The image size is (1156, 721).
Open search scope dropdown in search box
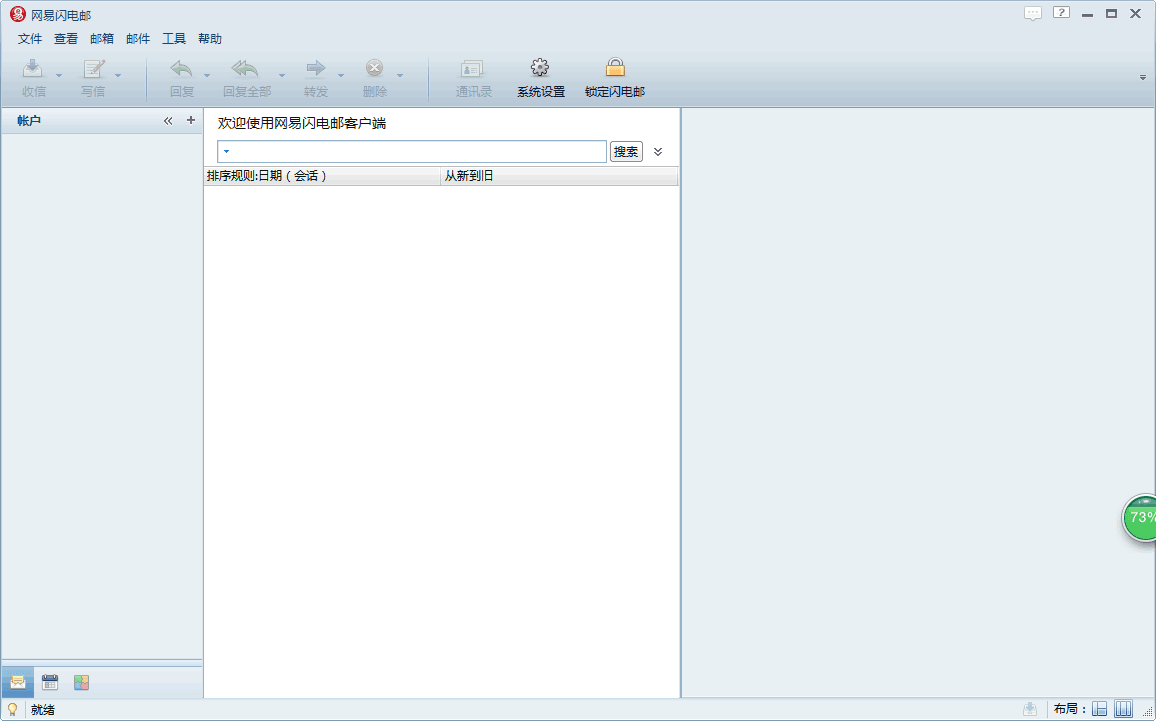226,152
